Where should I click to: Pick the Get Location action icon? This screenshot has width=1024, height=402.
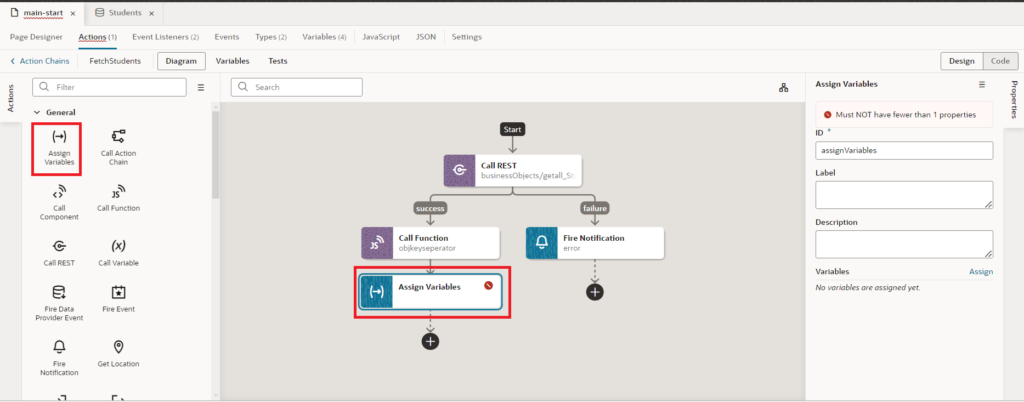coord(118,347)
